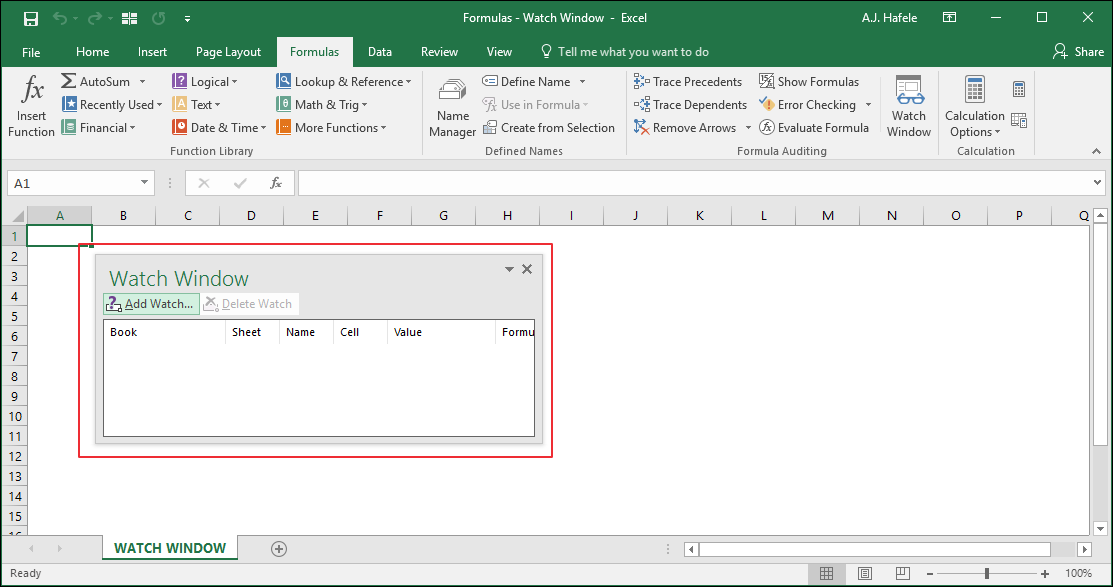Sort Watch Window by Value column header
This screenshot has height=587, width=1113.
coord(441,332)
